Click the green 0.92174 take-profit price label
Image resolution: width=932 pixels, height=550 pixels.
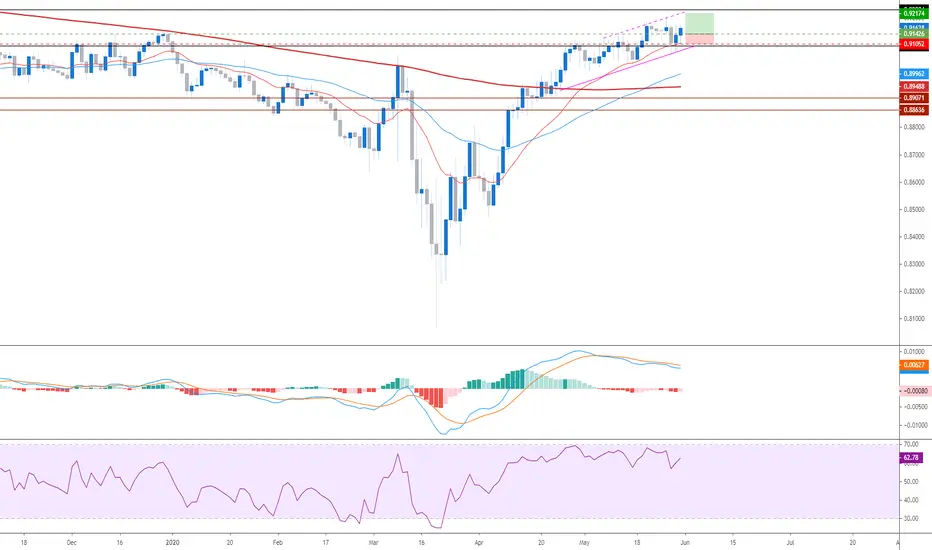pyautogui.click(x=914, y=13)
